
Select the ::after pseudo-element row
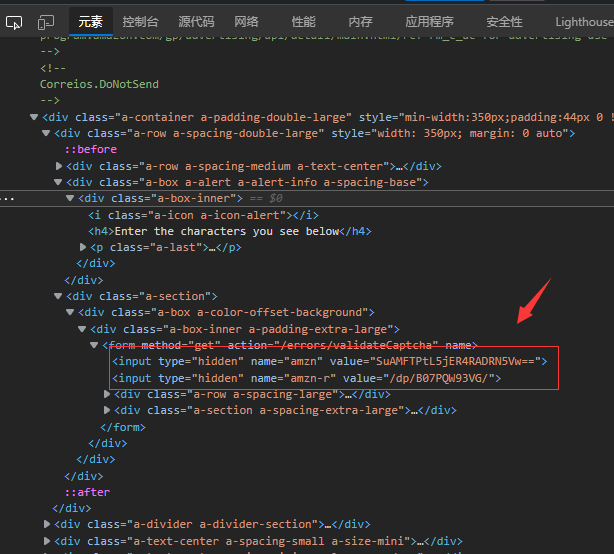(87, 492)
